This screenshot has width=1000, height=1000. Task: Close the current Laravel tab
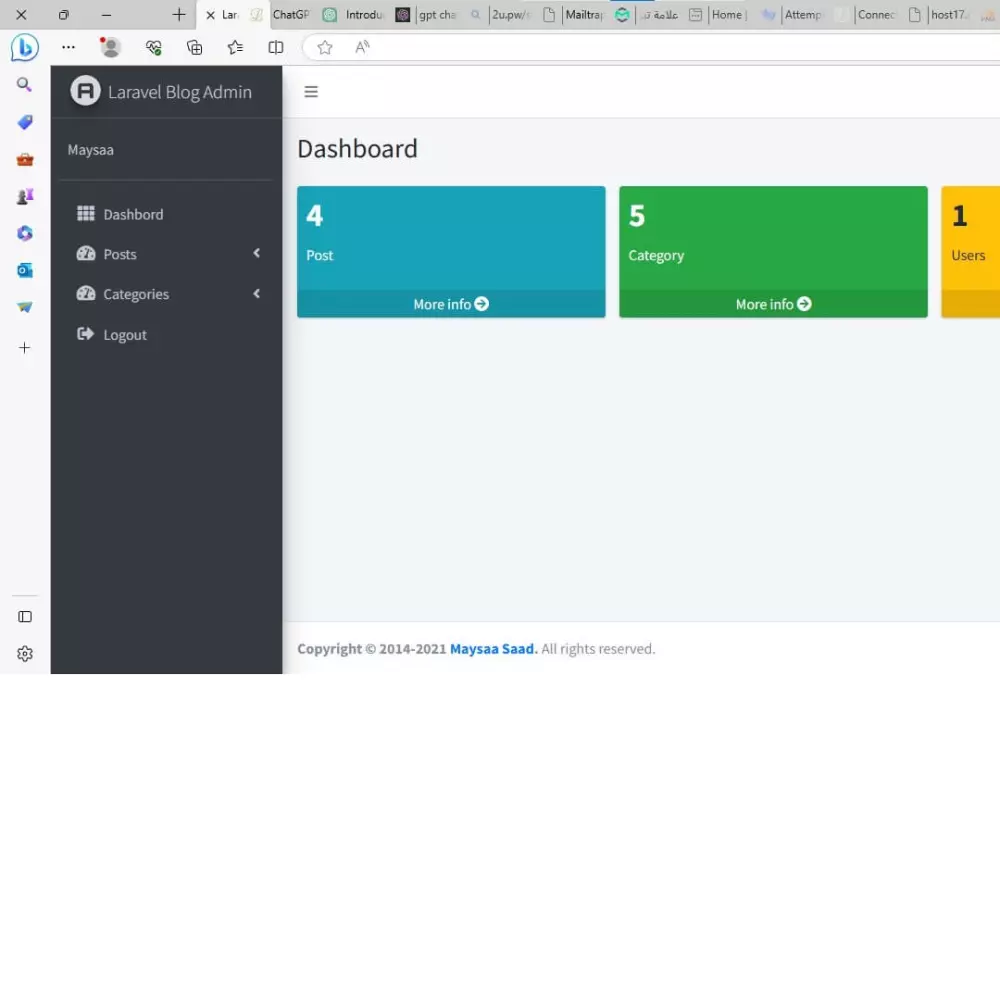(x=210, y=15)
